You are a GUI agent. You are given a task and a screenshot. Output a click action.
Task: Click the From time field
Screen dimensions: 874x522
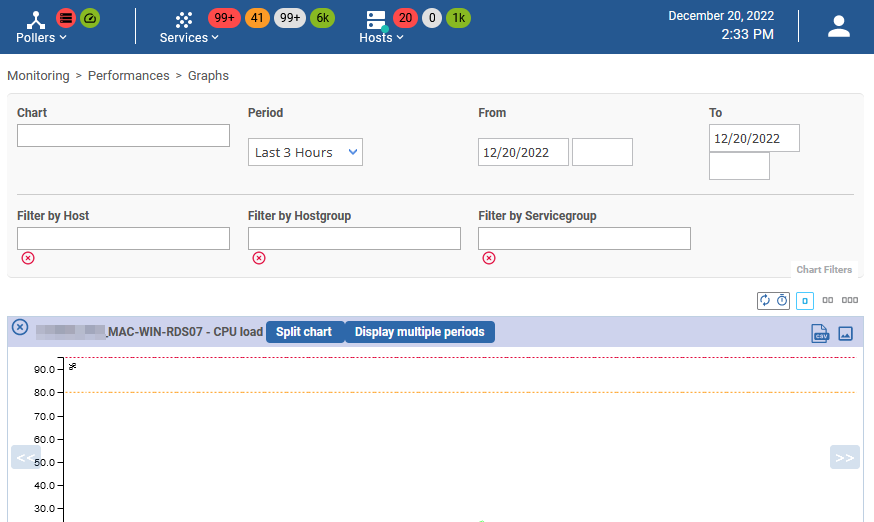point(603,152)
